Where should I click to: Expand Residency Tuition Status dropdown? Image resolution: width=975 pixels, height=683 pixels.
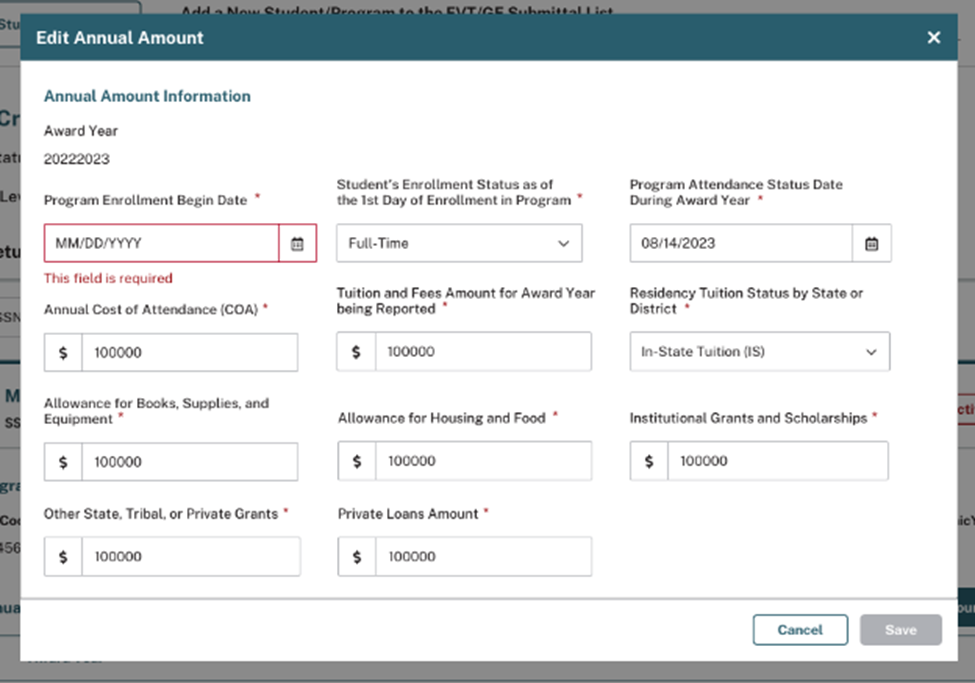759,352
